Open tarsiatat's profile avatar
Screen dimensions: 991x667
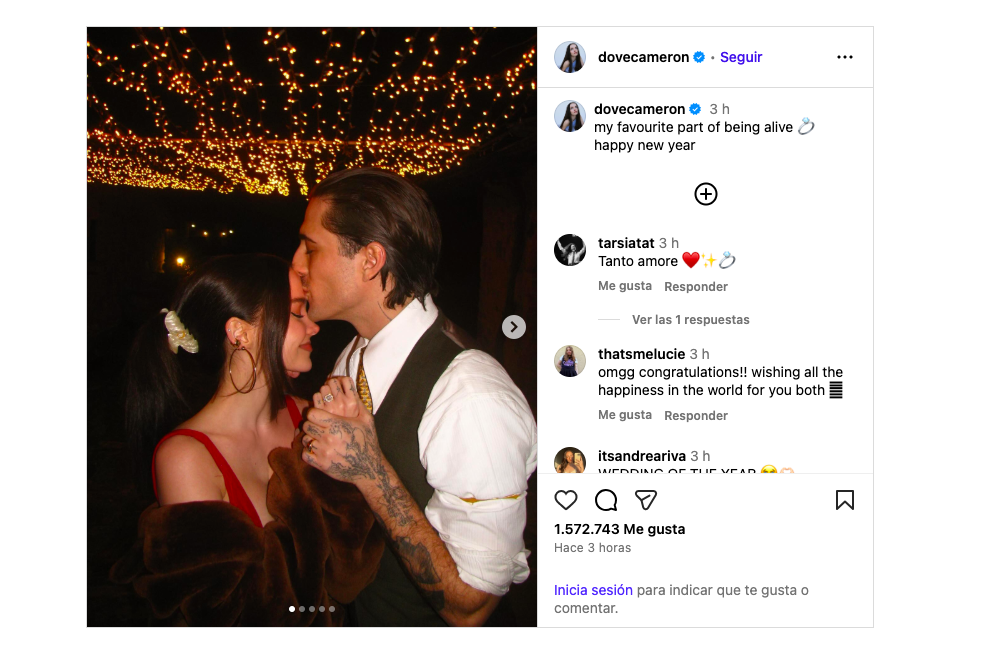tap(570, 250)
